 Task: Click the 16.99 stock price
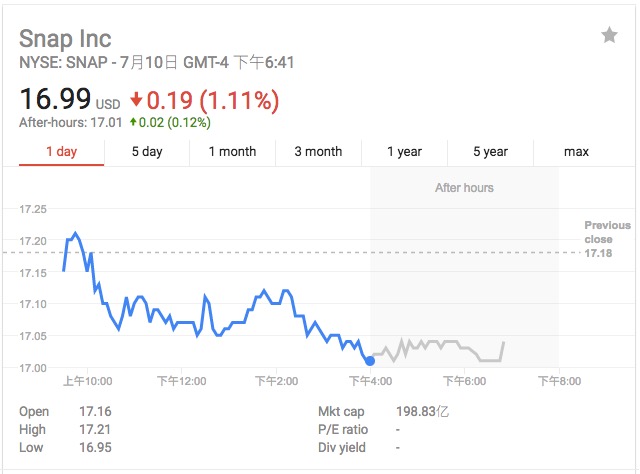(x=55, y=100)
